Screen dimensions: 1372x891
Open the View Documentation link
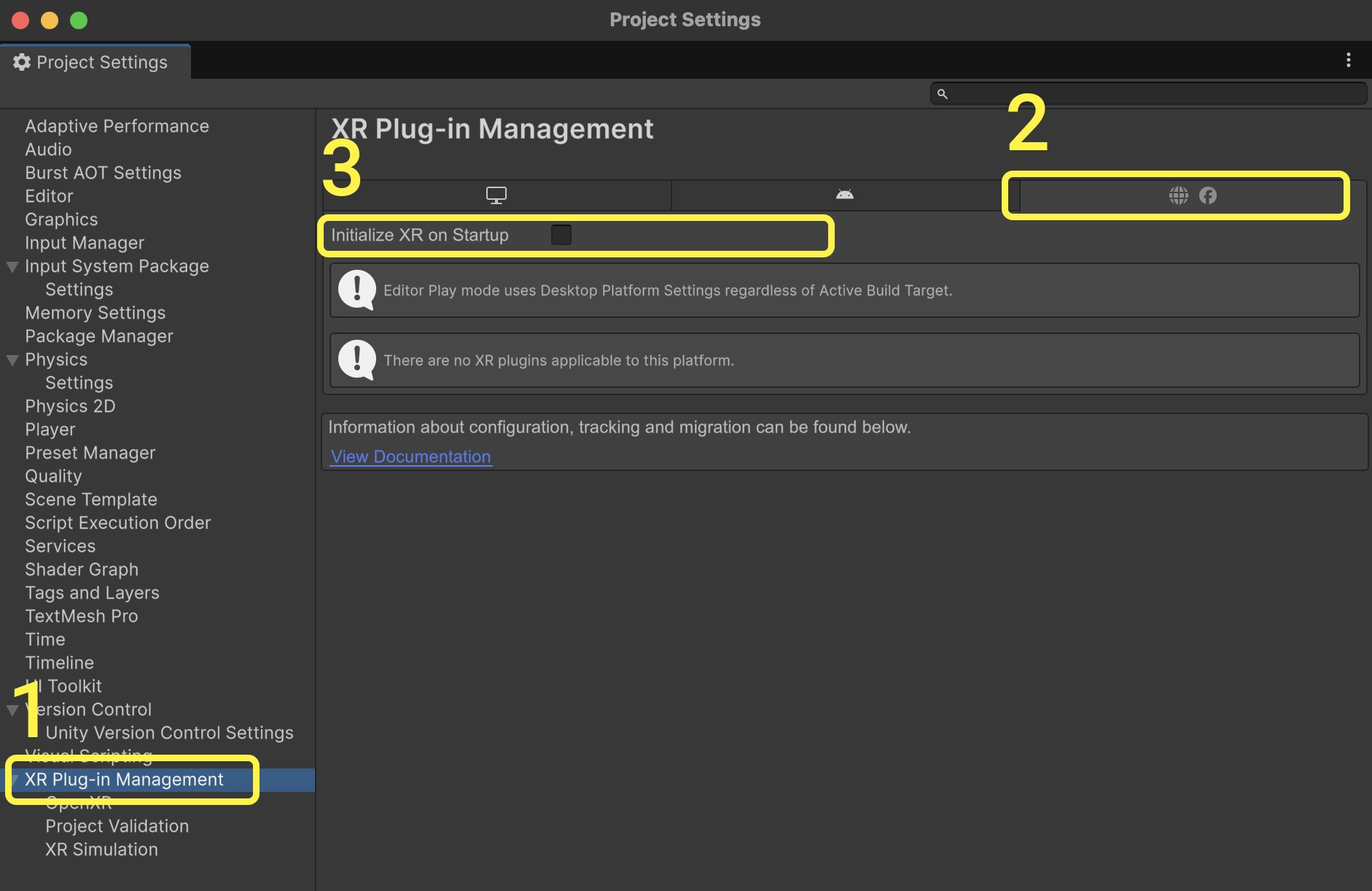(410, 456)
